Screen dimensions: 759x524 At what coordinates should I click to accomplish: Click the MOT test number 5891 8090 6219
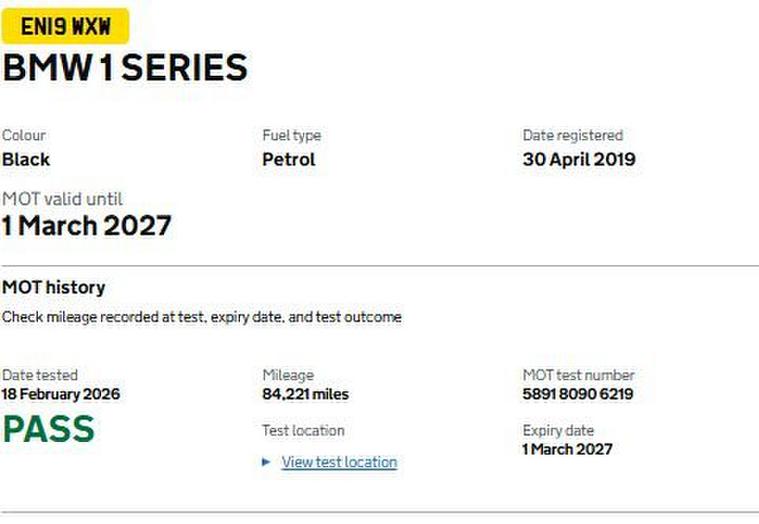coord(577,394)
